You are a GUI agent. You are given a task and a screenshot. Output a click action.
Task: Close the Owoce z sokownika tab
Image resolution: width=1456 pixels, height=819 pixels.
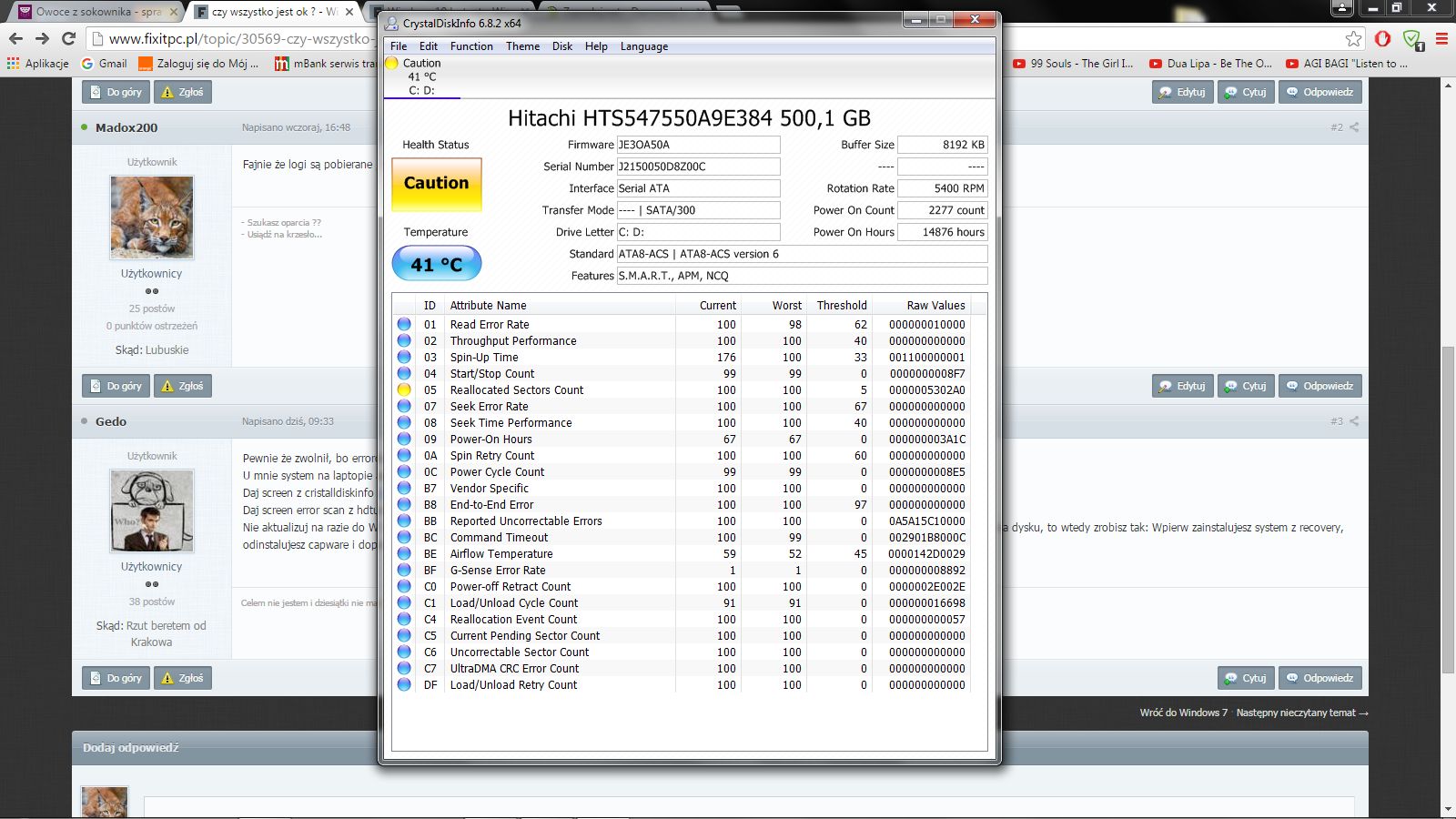pos(174,12)
